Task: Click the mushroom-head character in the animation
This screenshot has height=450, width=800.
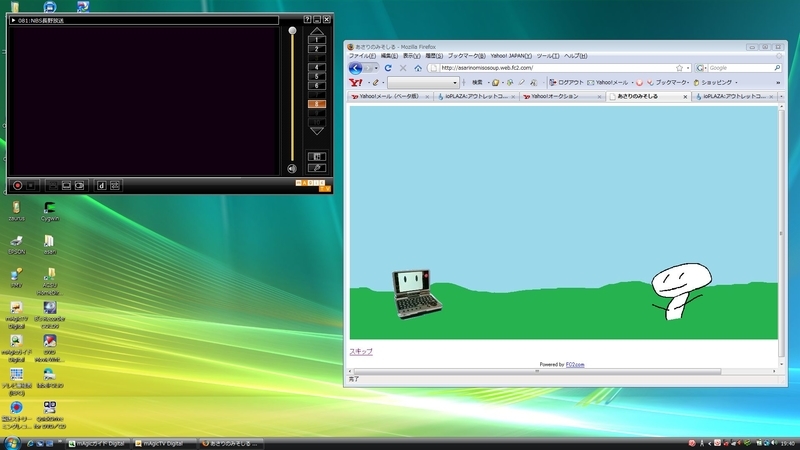Action: coord(681,291)
